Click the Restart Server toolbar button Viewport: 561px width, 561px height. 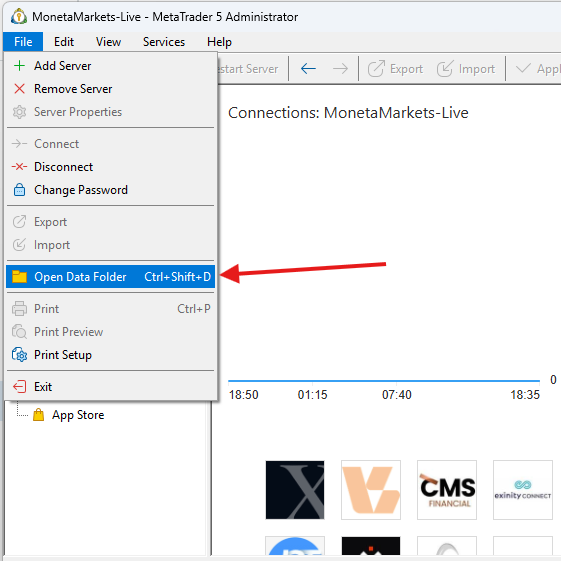pyautogui.click(x=248, y=69)
